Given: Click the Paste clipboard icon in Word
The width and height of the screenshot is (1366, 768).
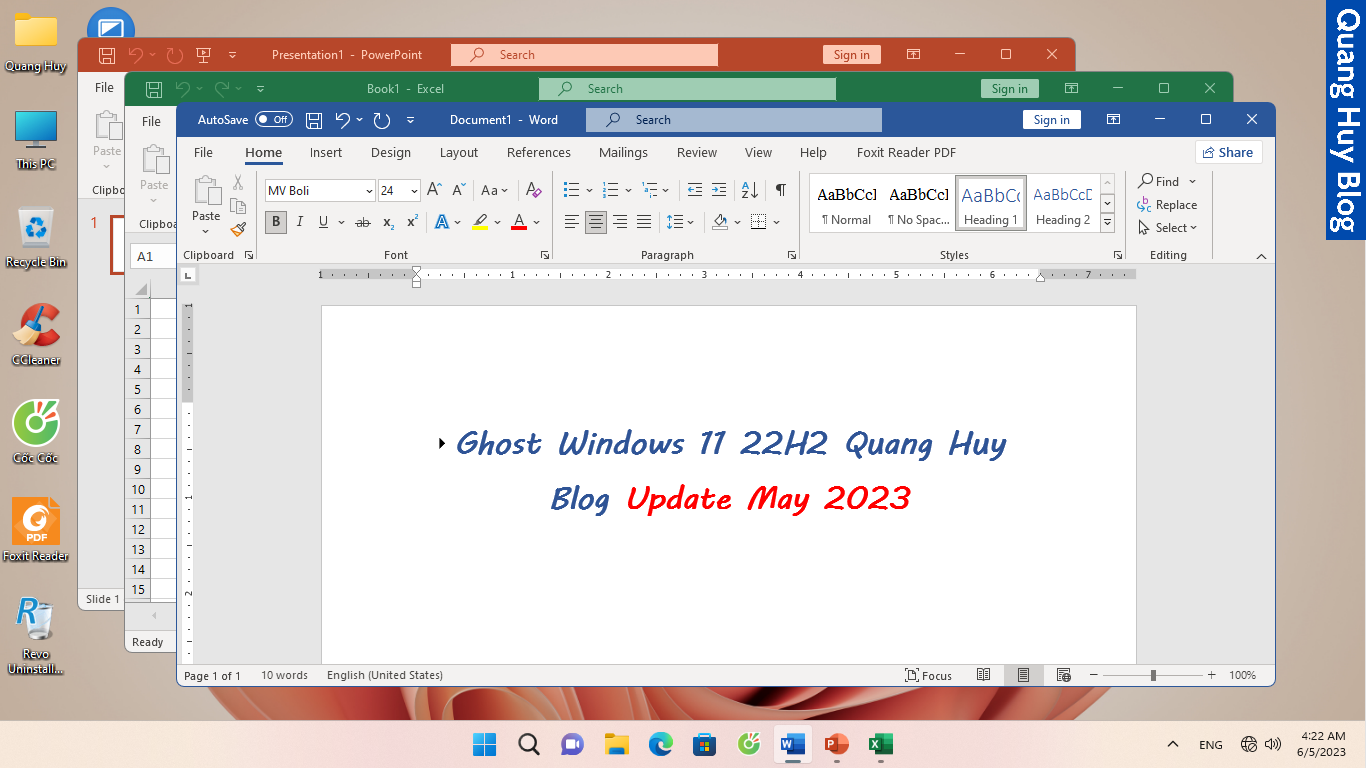Looking at the screenshot, I should tap(207, 191).
